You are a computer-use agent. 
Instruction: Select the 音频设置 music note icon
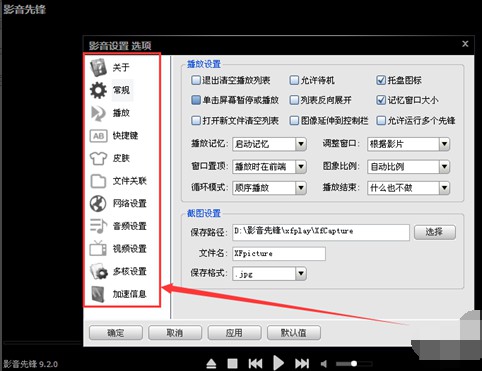pos(98,226)
